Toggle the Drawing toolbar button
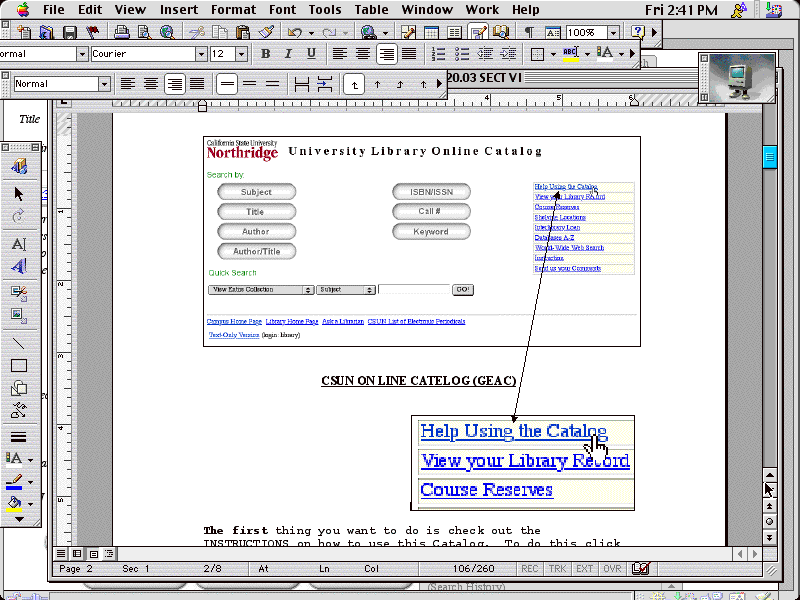The width and height of the screenshot is (800, 600). point(478,33)
